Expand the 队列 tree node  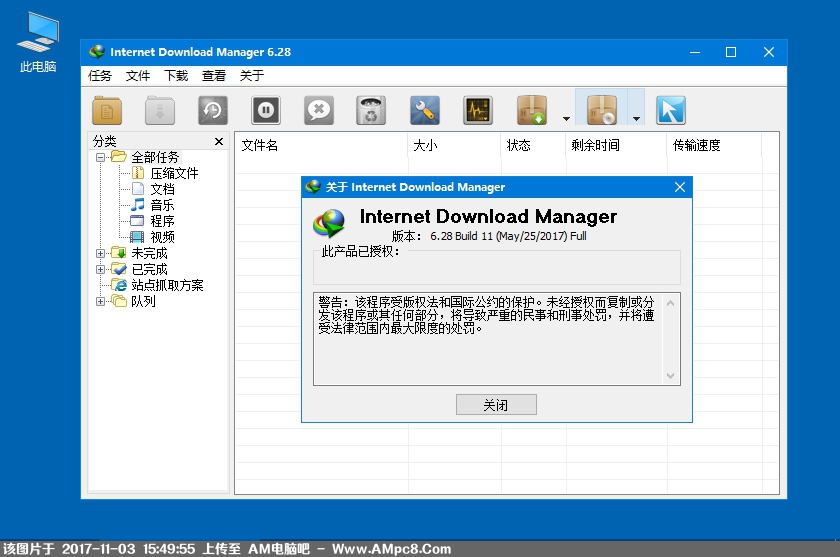(x=100, y=302)
